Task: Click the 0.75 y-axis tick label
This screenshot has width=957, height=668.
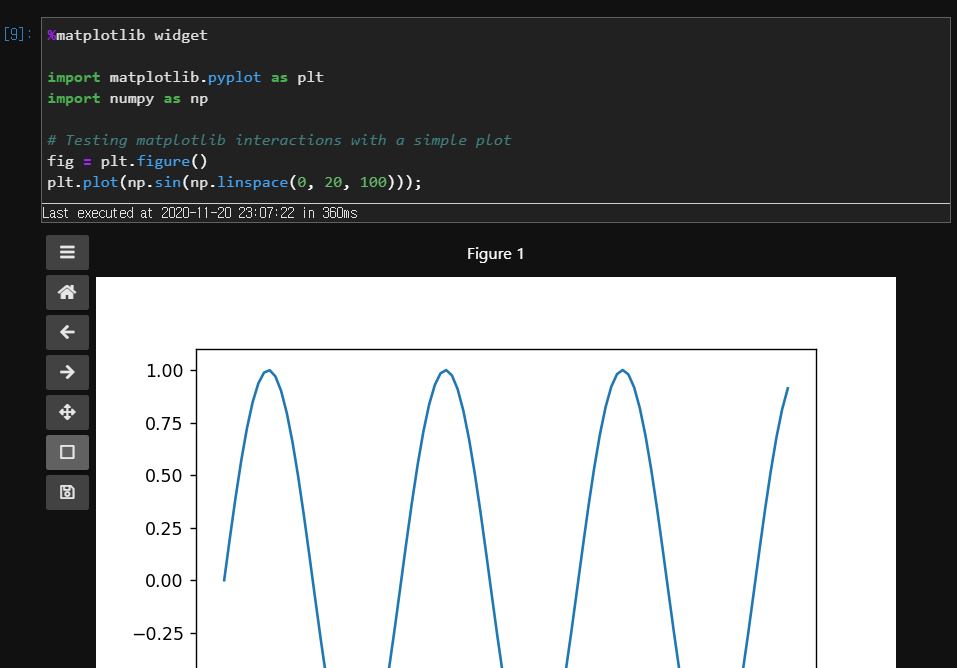Action: tap(164, 423)
